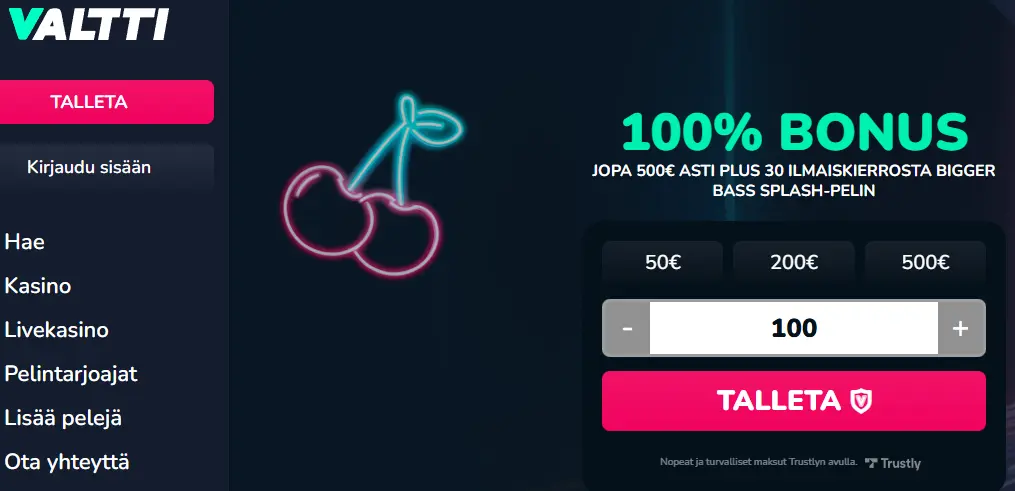
Task: Click the neon cherry graphic
Action: click(372, 185)
